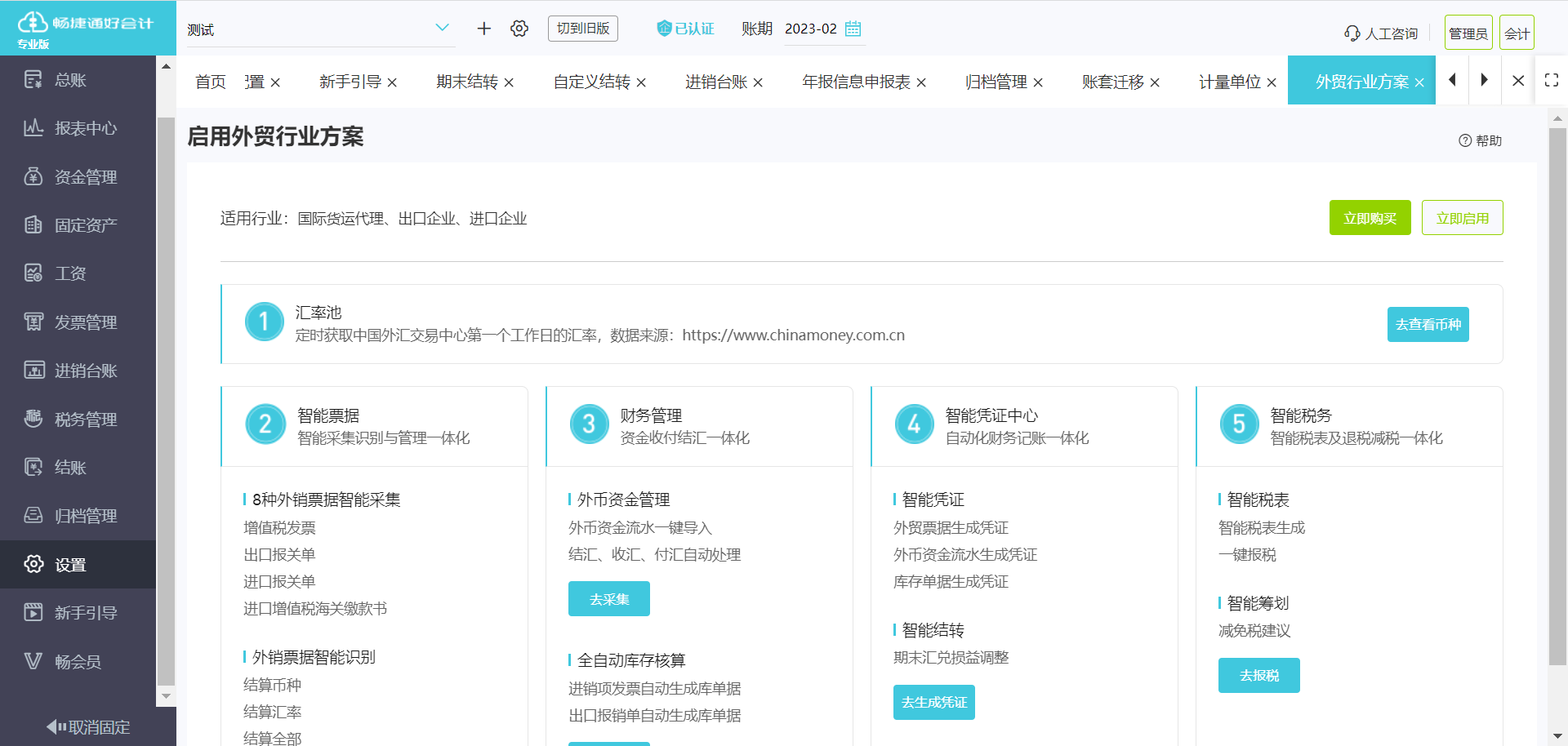1568x746 pixels.
Task: Switch to the 期末结转 tab
Action: pos(467,82)
